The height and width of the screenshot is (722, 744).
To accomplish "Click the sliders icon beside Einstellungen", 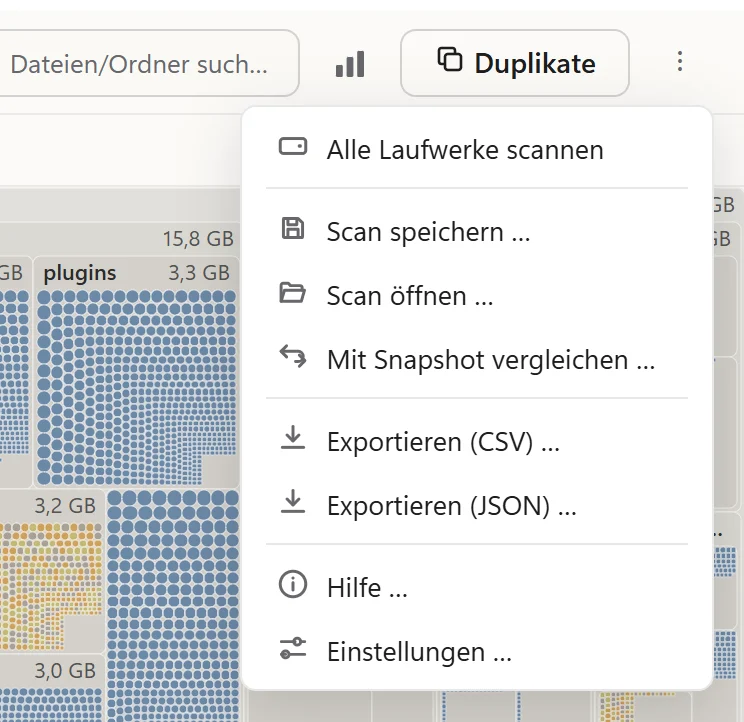I will 293,648.
